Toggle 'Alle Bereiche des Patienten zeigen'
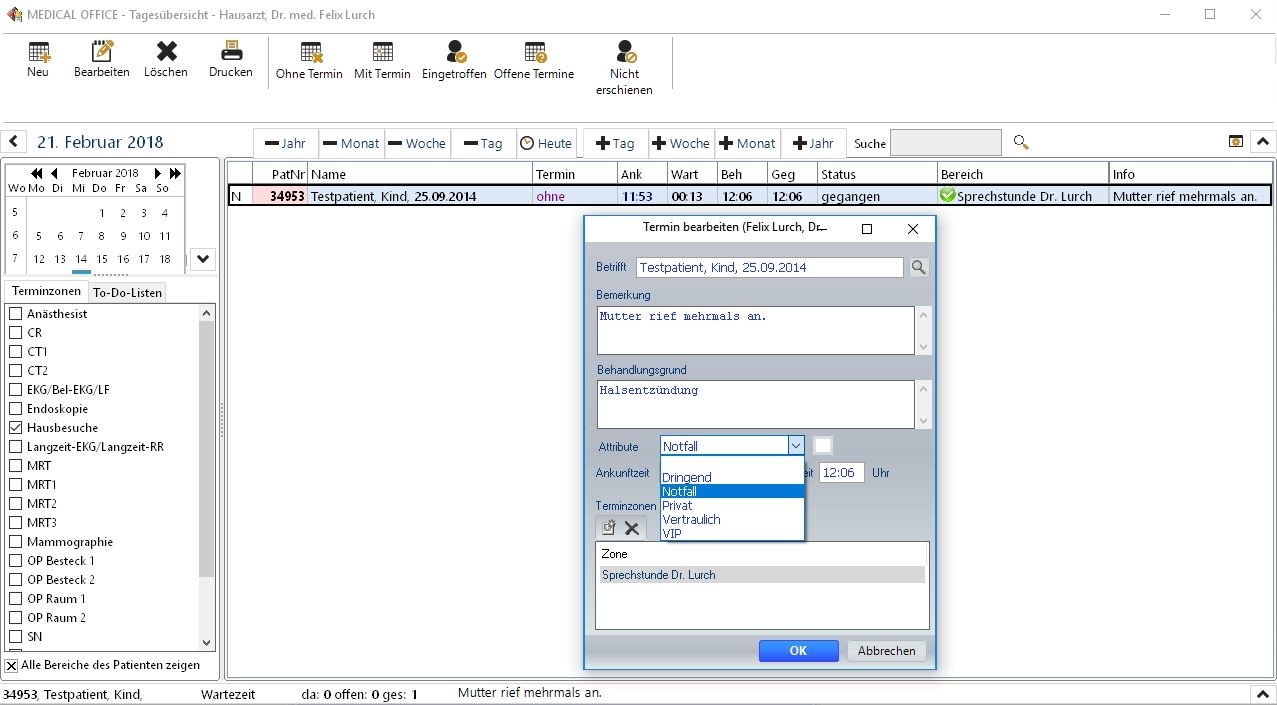This screenshot has height=705, width=1277. click(x=12, y=665)
